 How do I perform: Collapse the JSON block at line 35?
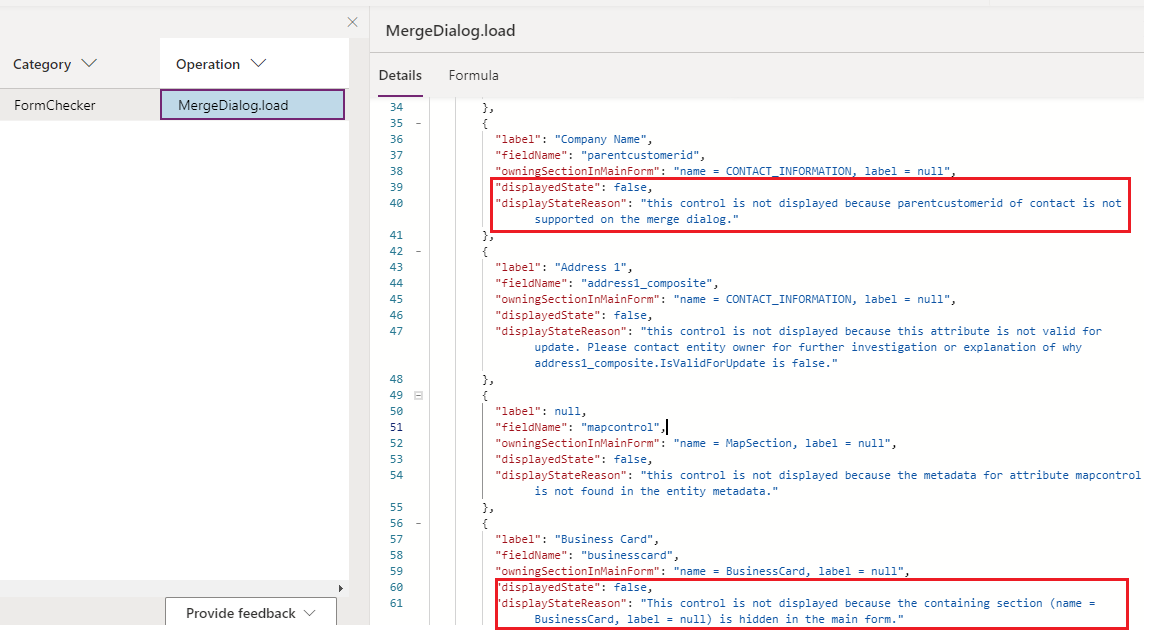click(416, 123)
